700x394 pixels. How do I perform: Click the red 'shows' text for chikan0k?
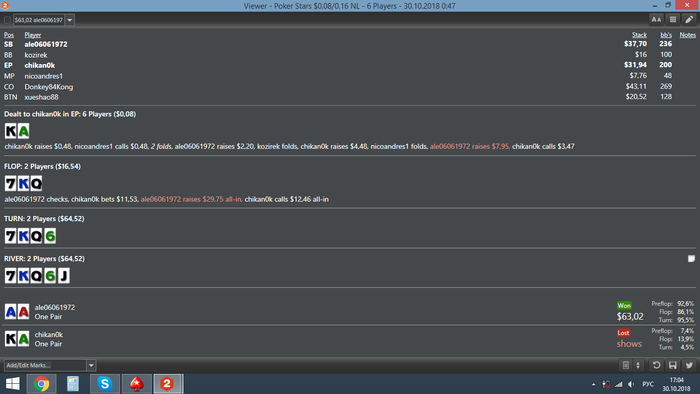[629, 344]
